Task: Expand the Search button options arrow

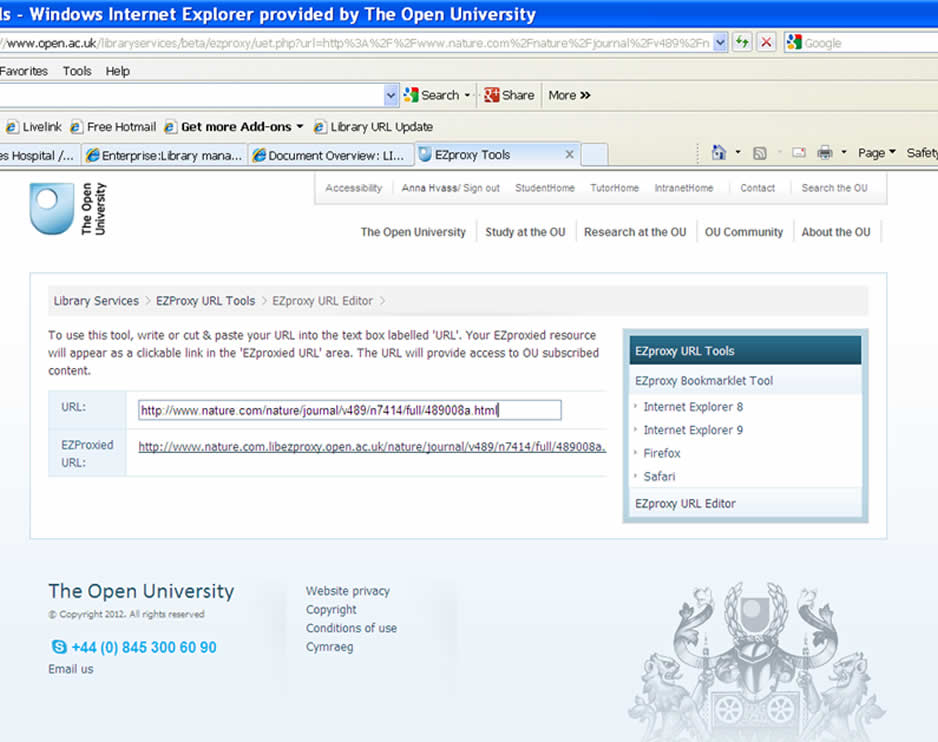Action: (x=467, y=95)
